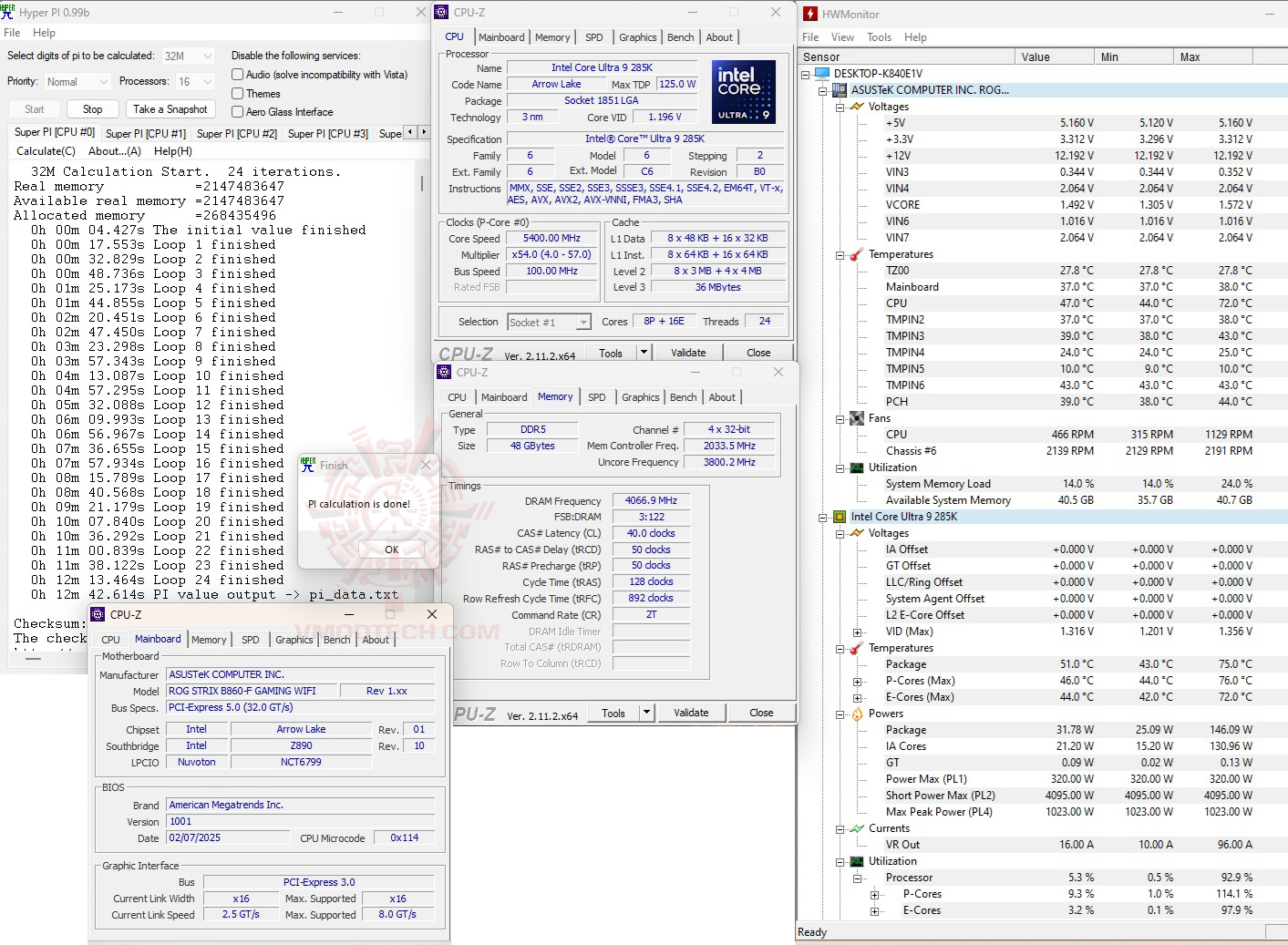
Task: Click Validate in the CPU-Z CPU window
Action: [688, 353]
